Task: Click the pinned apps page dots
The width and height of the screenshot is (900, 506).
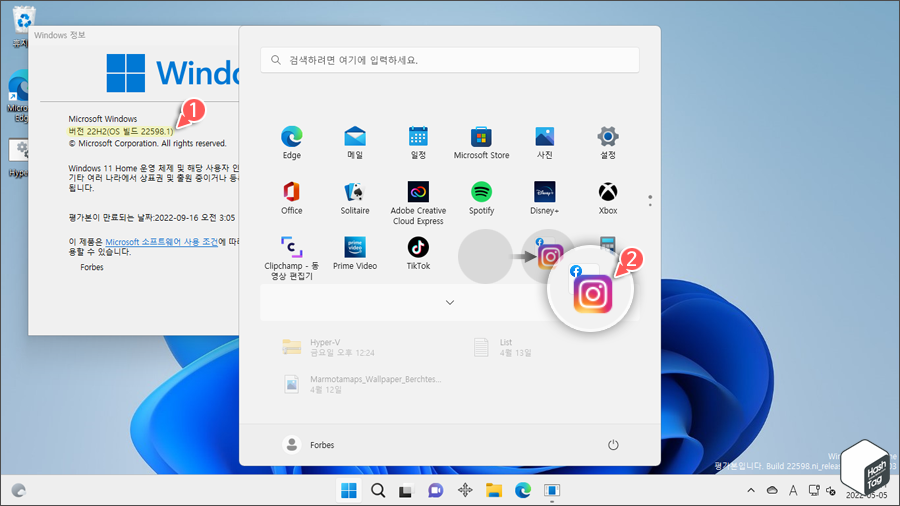Action: (650, 200)
